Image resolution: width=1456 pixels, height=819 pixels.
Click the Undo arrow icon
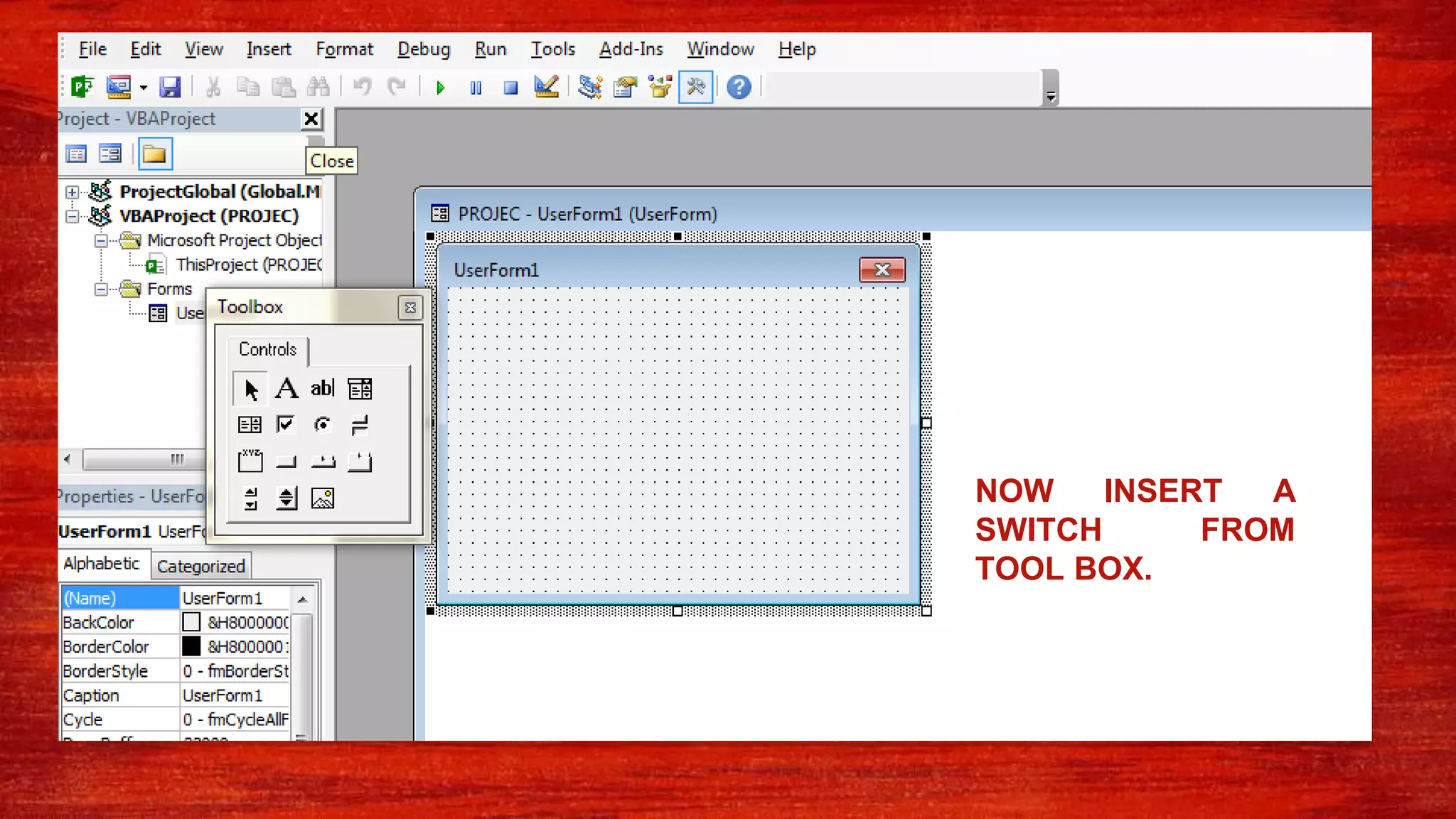363,87
